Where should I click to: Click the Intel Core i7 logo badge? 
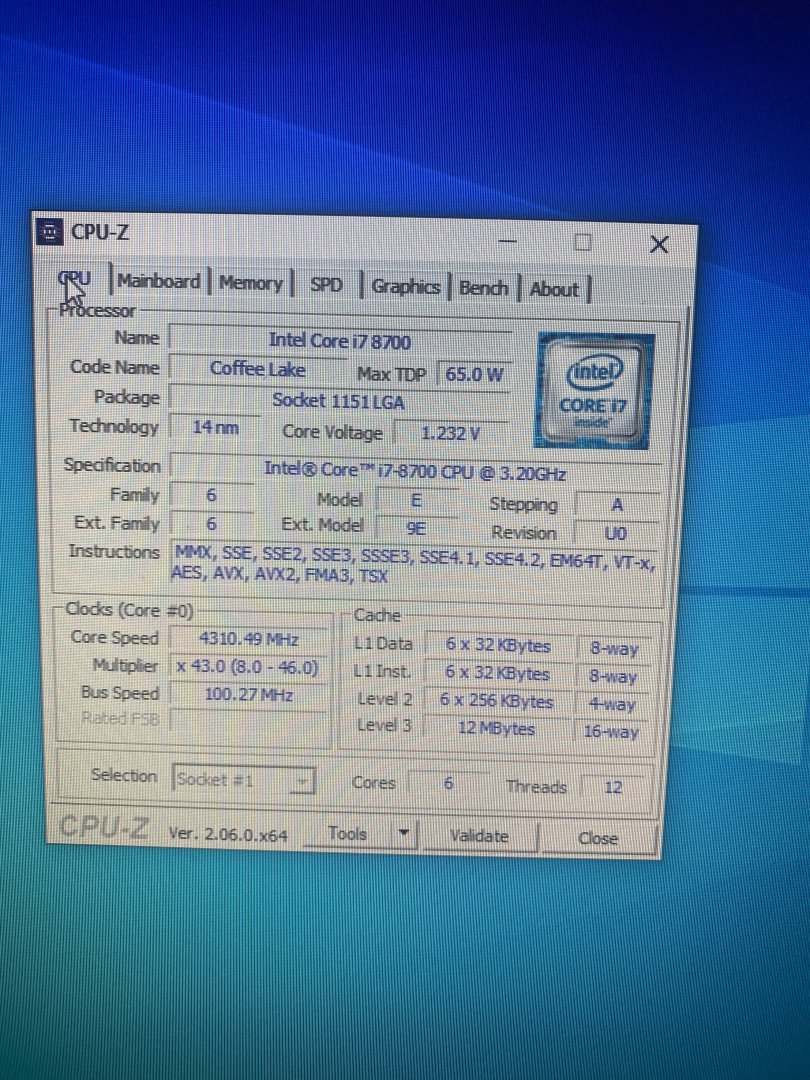click(x=594, y=391)
